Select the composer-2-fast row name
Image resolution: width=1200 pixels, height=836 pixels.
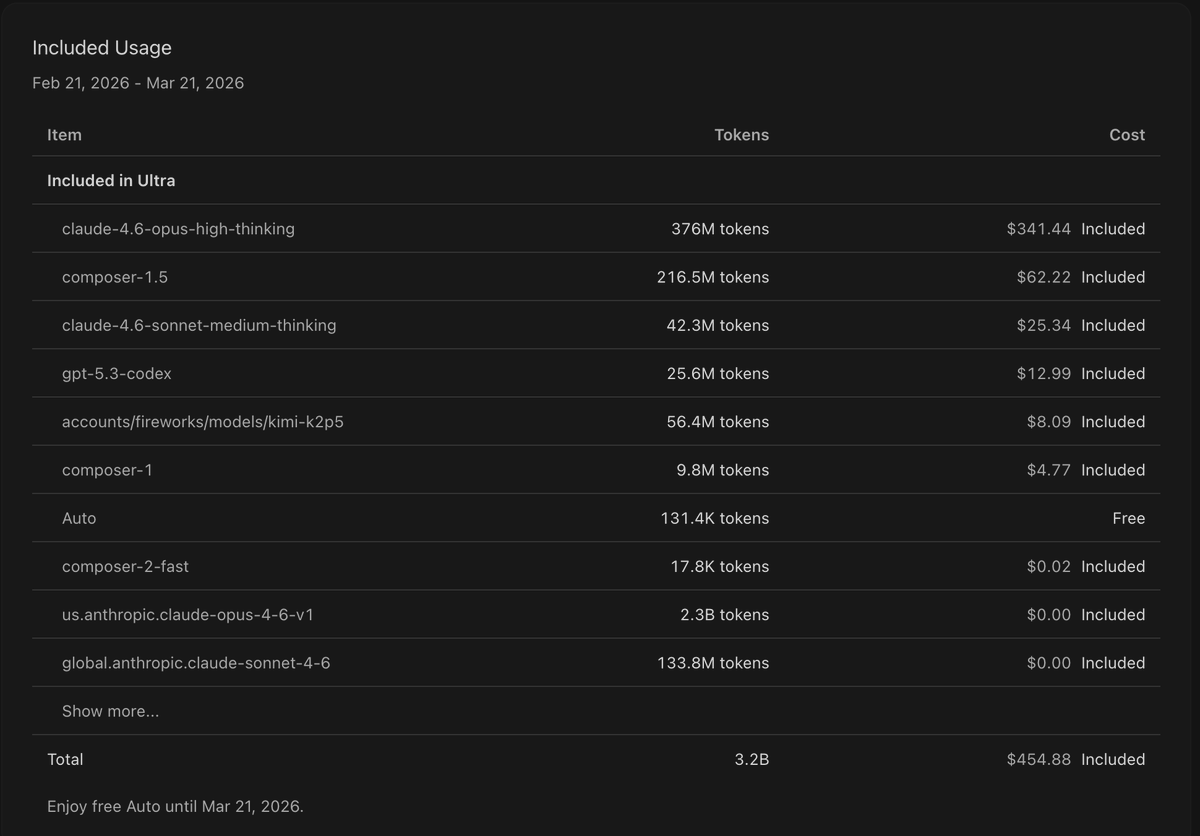[125, 566]
